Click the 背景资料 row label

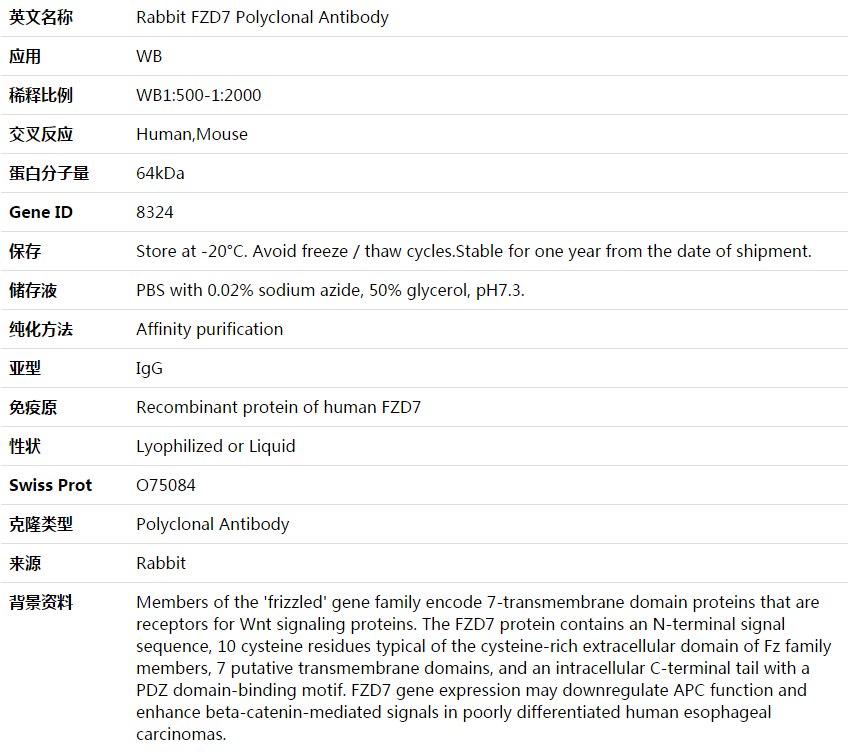tap(41, 603)
